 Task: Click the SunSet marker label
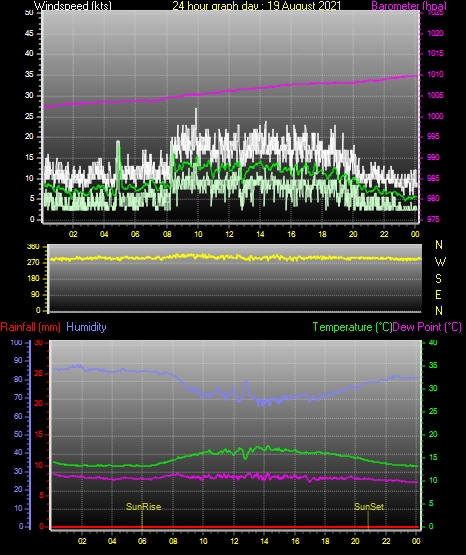pos(369,507)
